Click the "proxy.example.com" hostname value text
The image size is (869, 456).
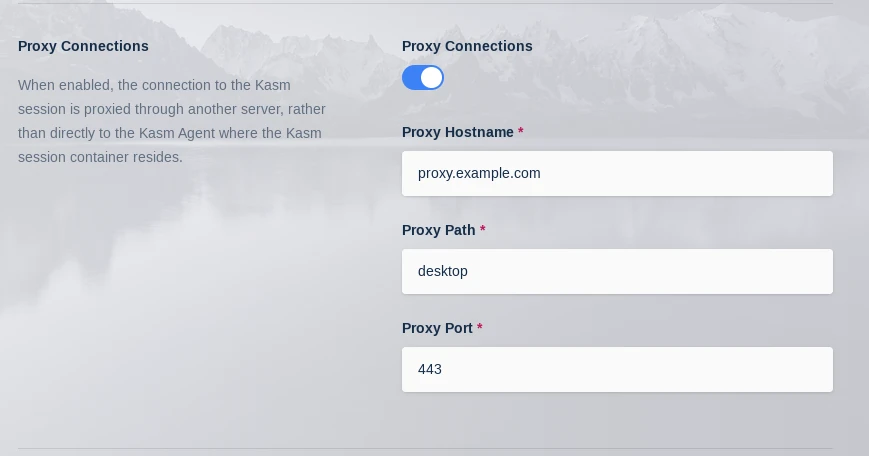[479, 173]
